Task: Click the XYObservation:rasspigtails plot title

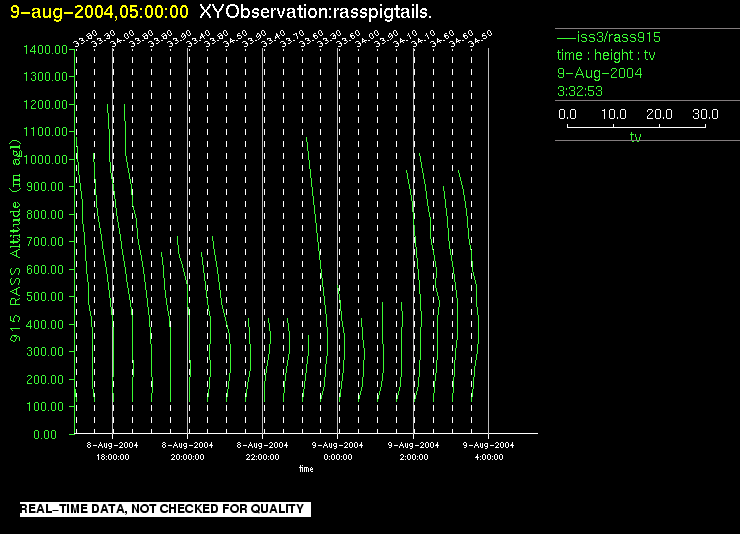Action: [316, 12]
